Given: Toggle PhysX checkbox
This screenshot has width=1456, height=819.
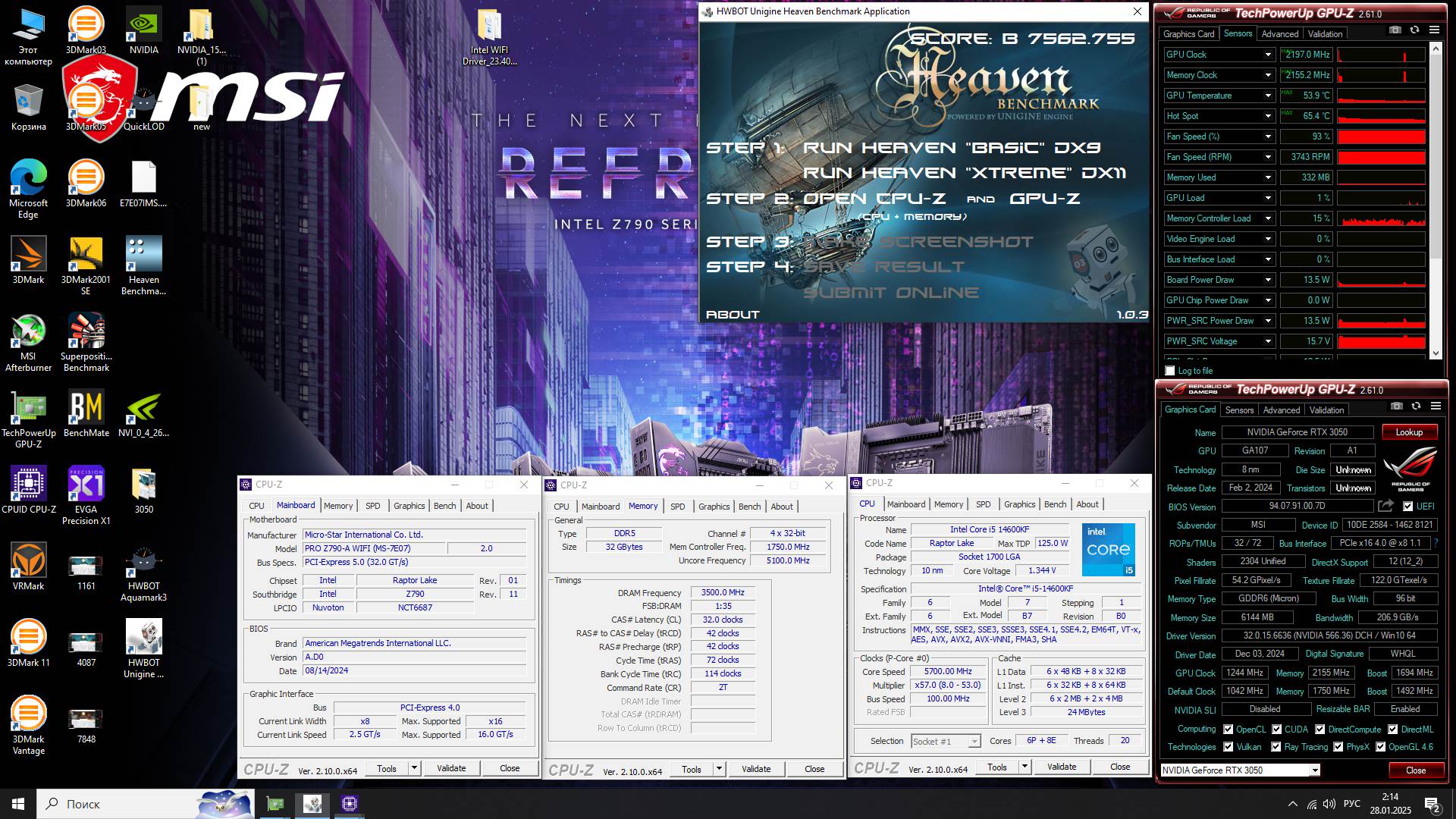Looking at the screenshot, I should pos(1338,747).
